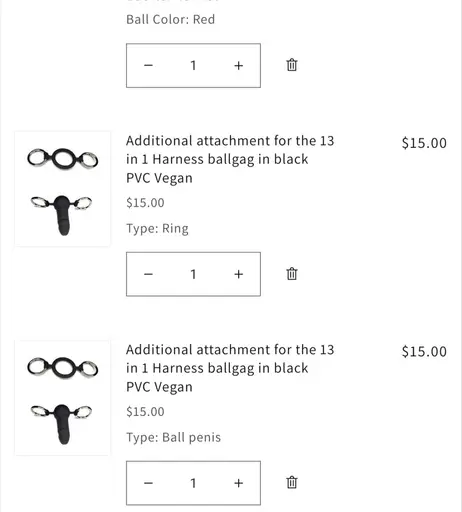
Task: Focus quantity field of Ball Color Red item
Action: pyautogui.click(x=193, y=65)
